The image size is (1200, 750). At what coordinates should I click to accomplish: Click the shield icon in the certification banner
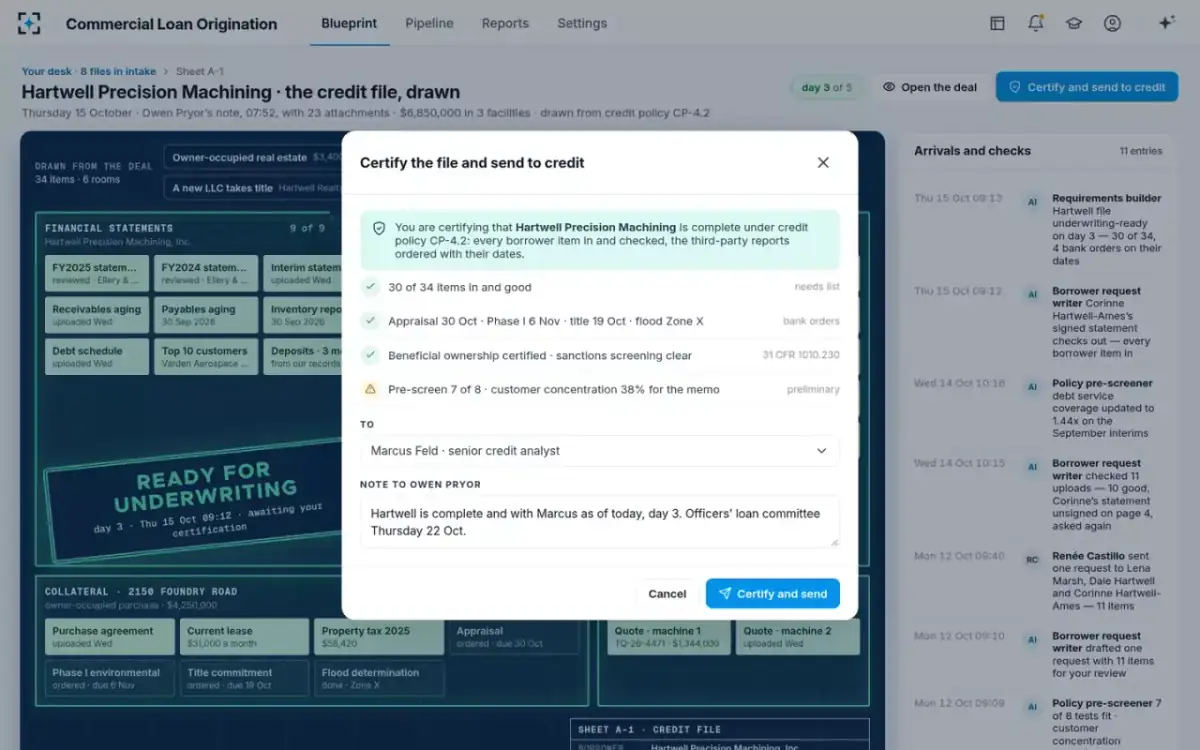tap(379, 228)
